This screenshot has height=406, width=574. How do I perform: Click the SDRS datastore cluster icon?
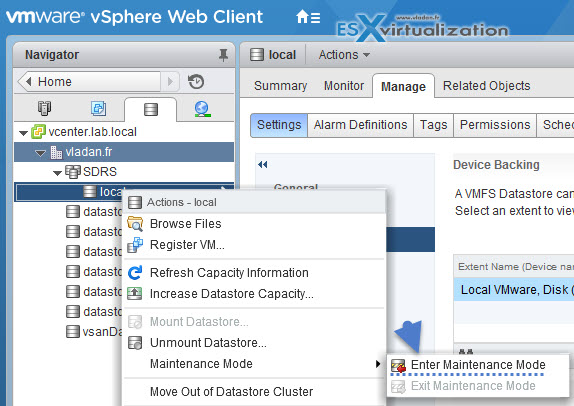73,172
